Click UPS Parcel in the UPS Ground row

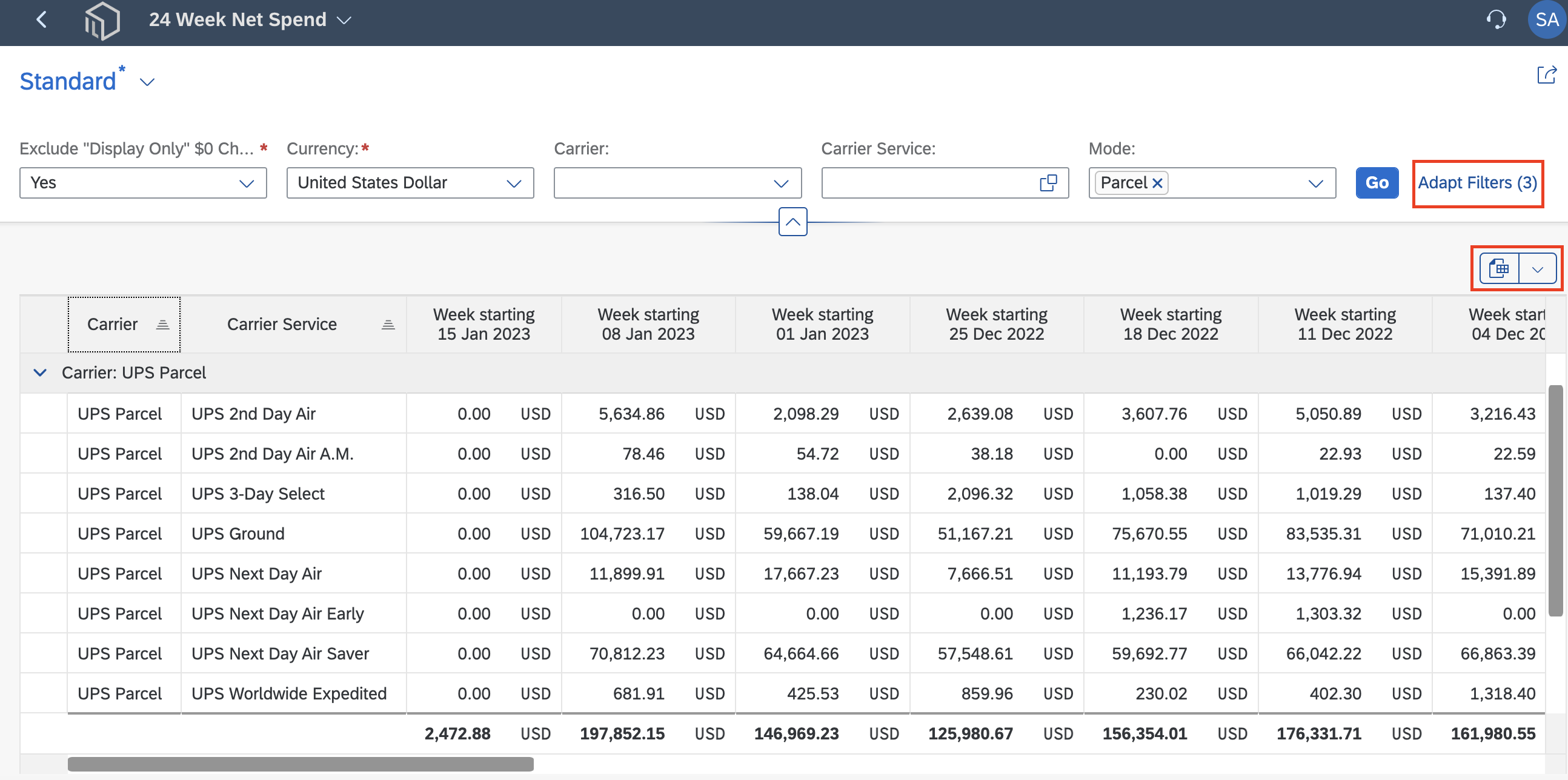(x=120, y=534)
